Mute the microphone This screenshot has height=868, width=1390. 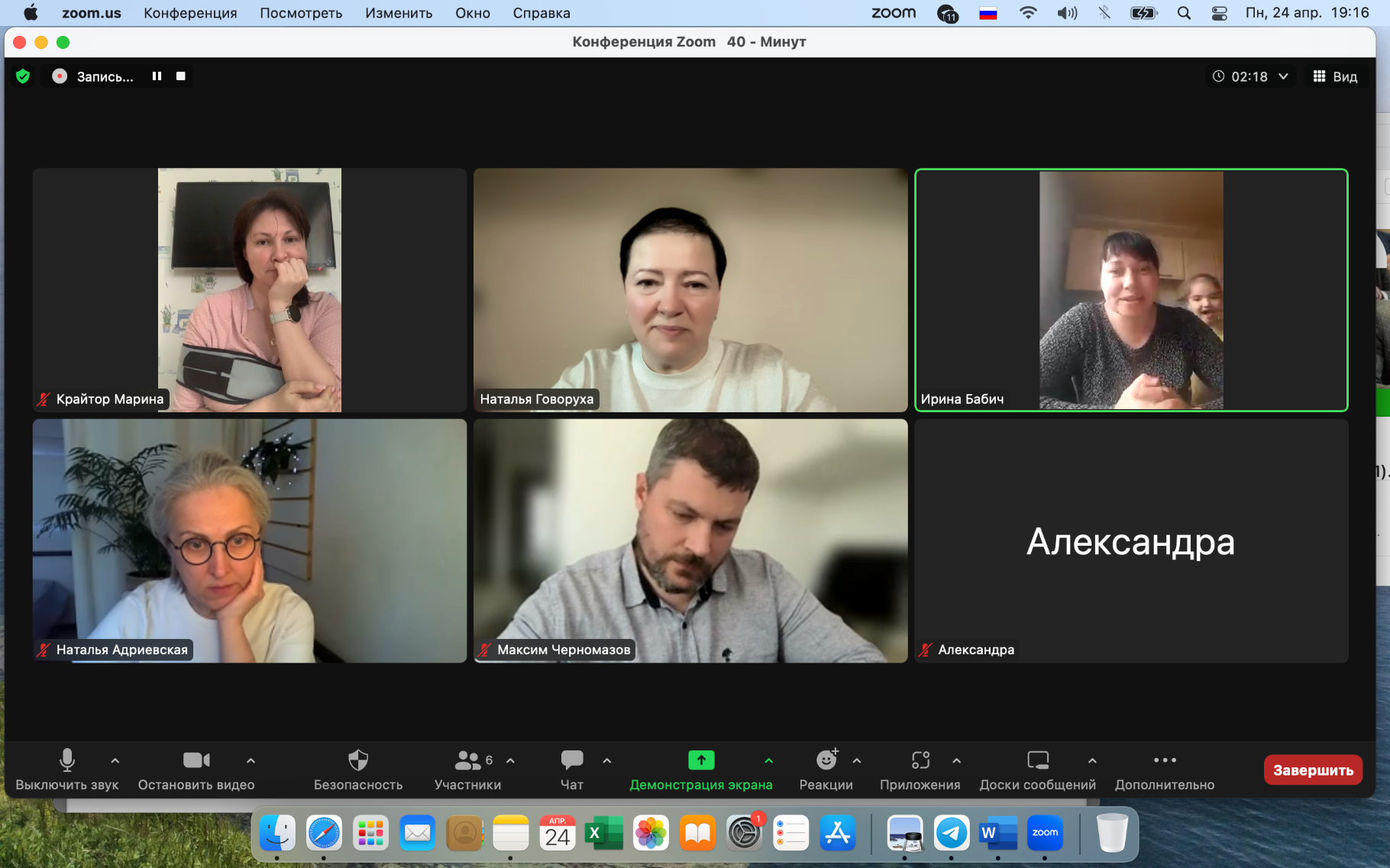67,760
